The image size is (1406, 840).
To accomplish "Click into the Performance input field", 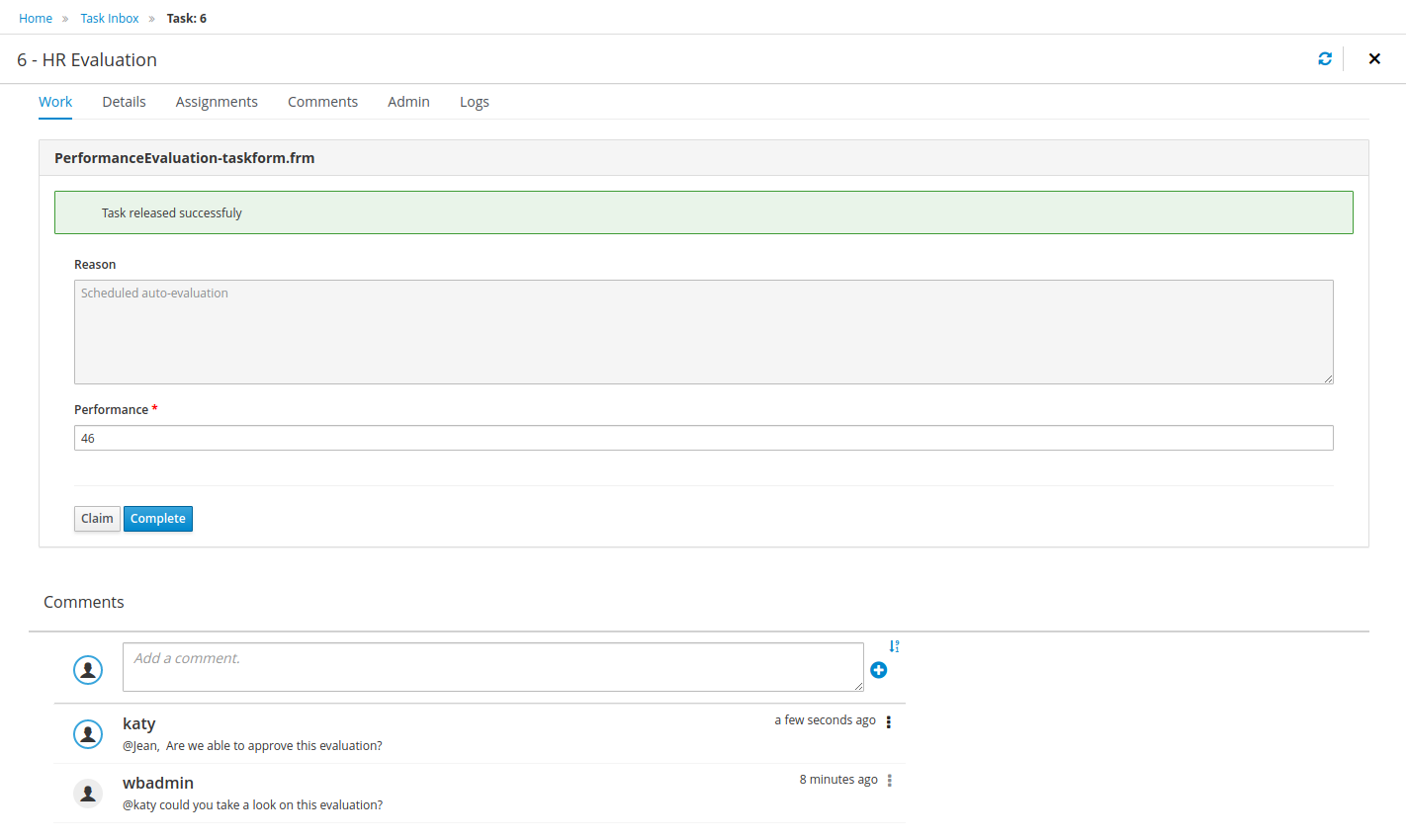I will point(703,438).
